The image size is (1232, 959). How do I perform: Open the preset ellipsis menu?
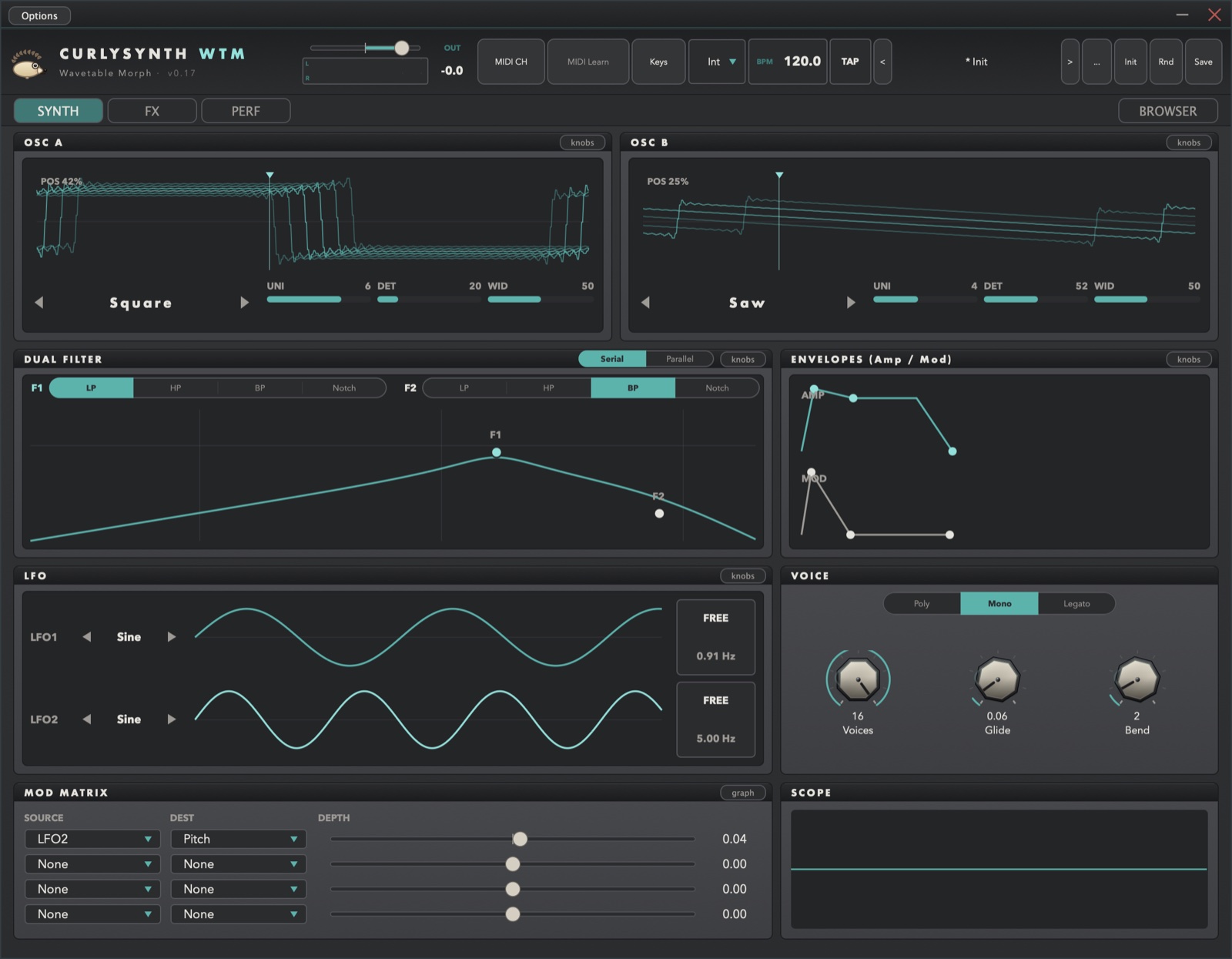tap(1096, 62)
